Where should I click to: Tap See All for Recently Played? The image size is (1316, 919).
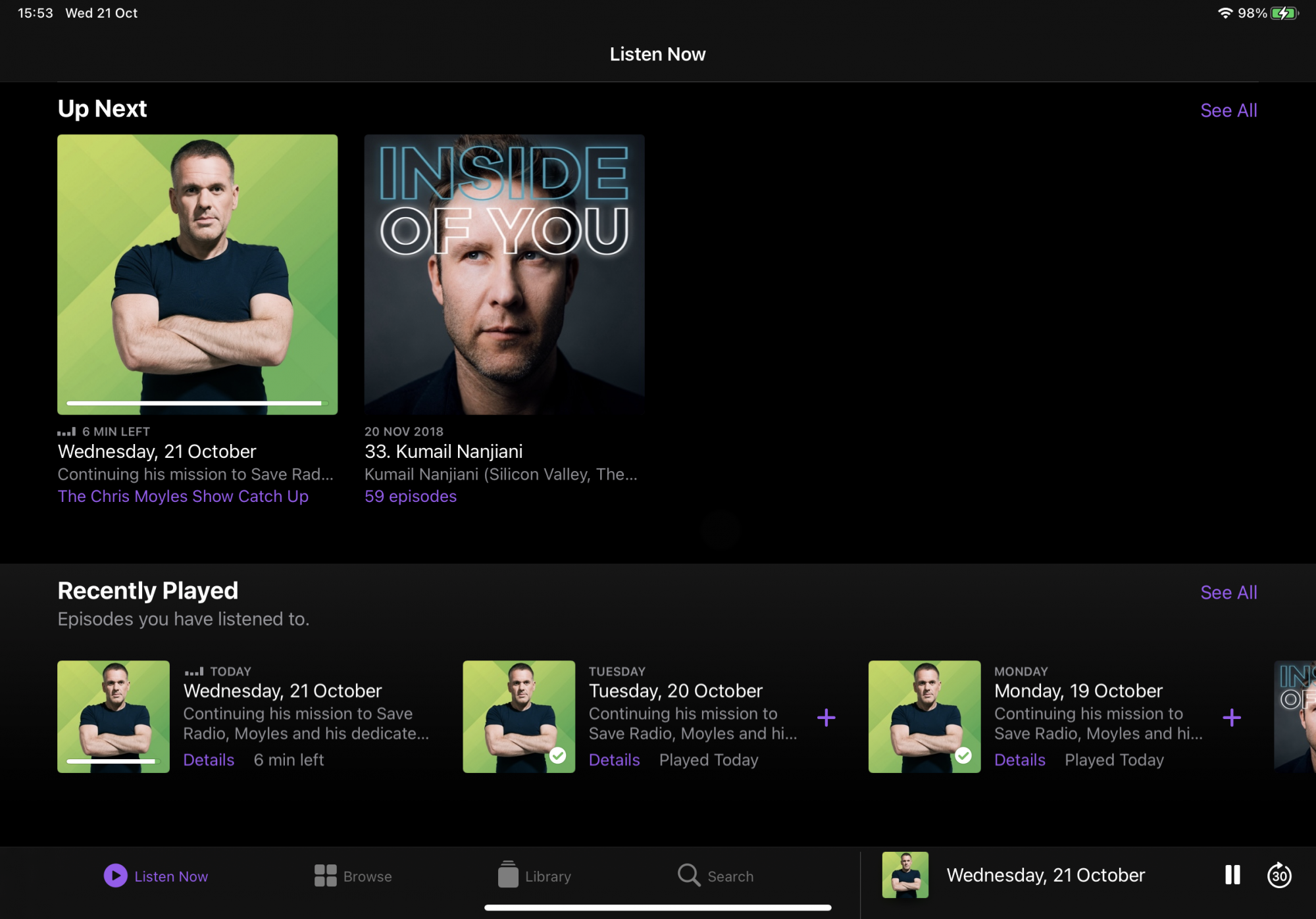[1228, 592]
